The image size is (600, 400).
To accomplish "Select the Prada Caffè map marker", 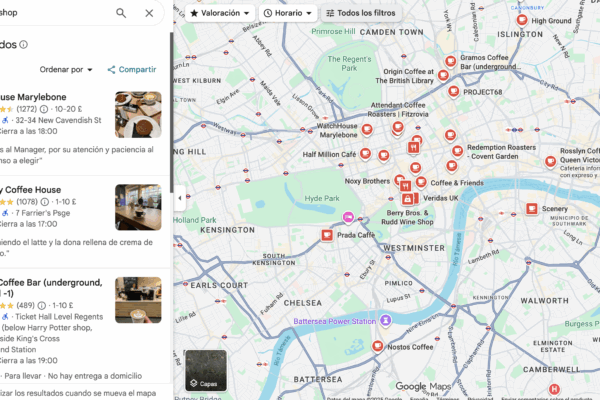I will (x=326, y=235).
